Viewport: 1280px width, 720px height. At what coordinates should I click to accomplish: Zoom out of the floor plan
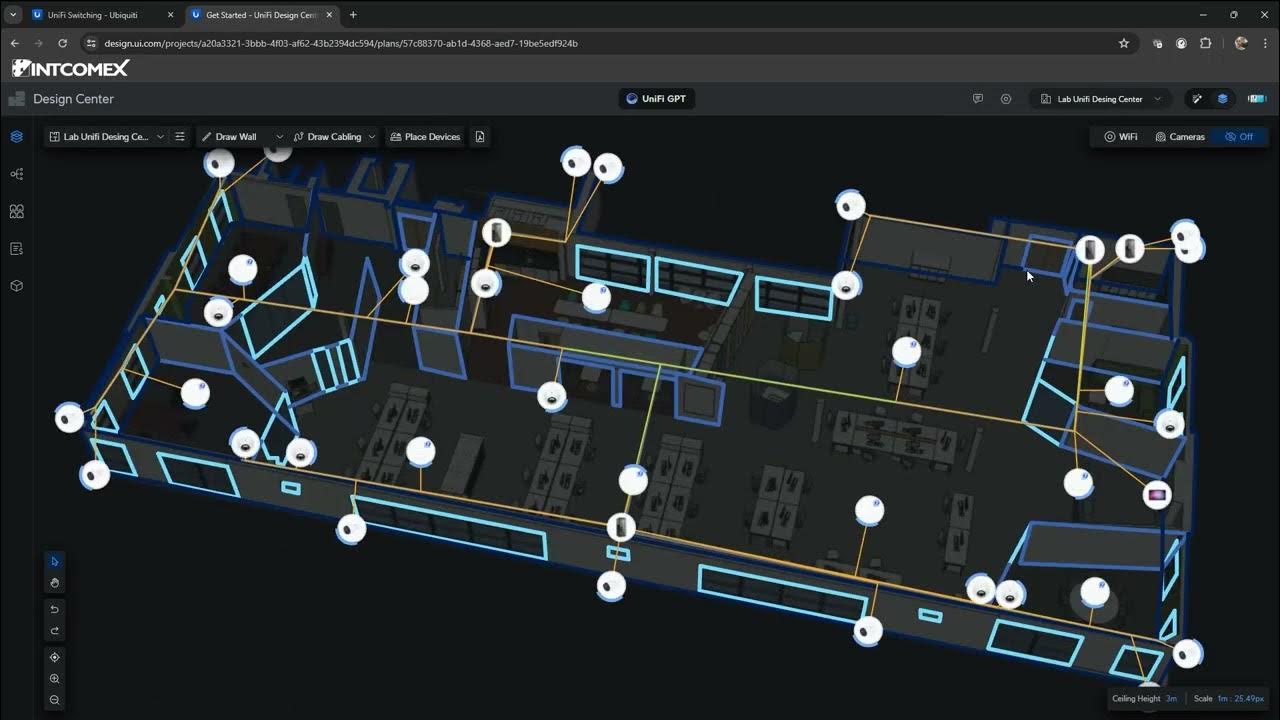(x=55, y=700)
